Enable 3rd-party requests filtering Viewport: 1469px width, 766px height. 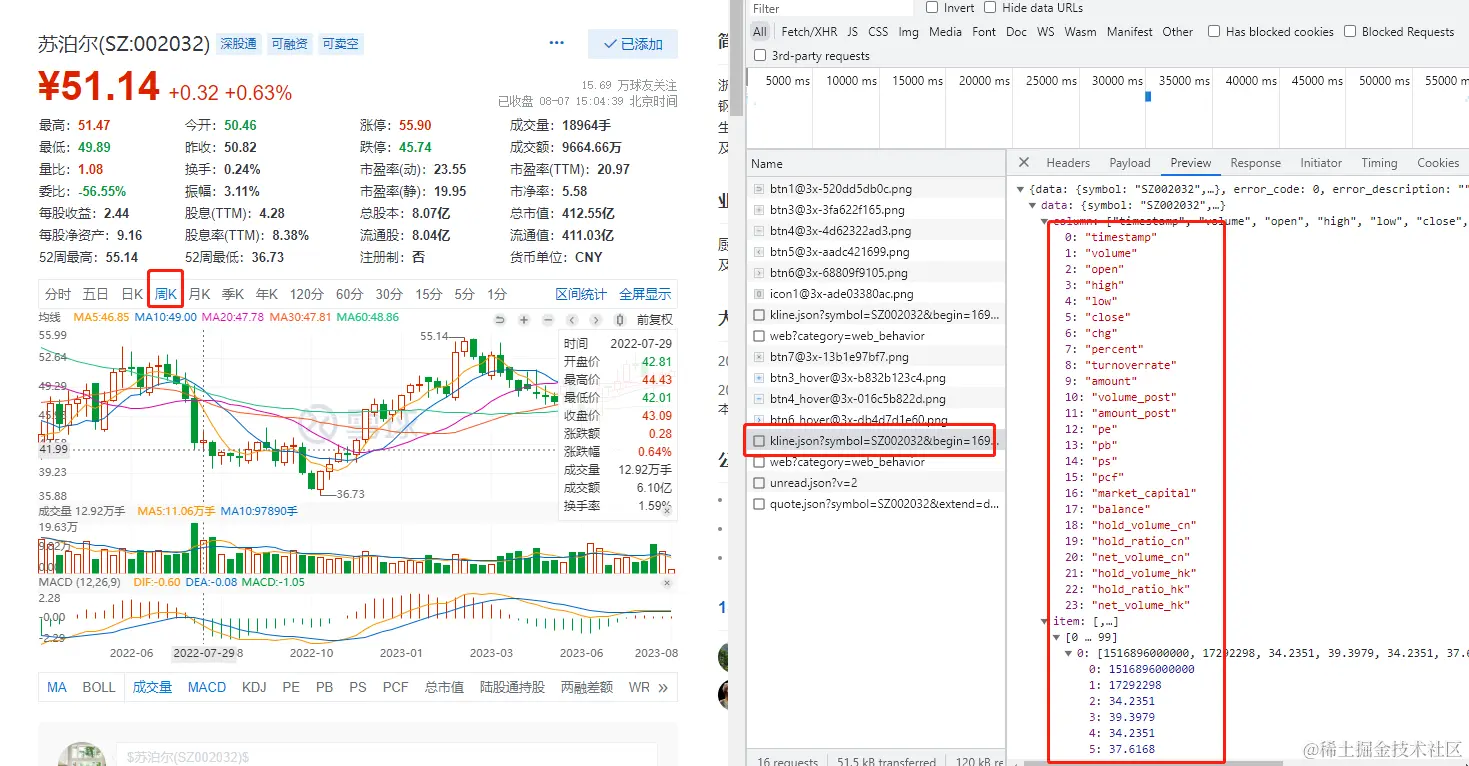click(759, 55)
